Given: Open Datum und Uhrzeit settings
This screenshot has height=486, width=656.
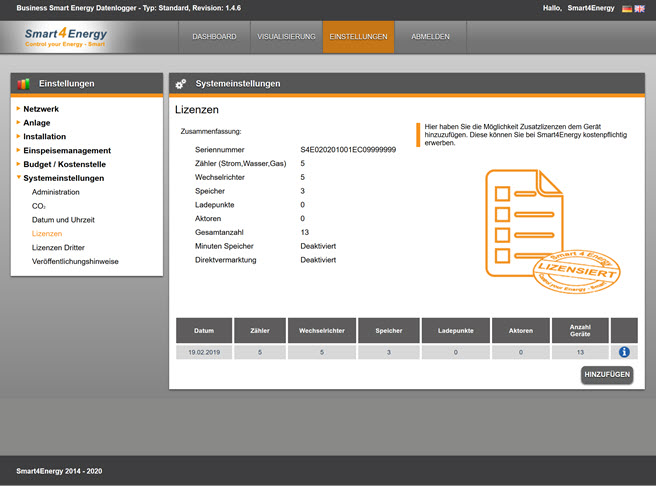Looking at the screenshot, I should (63, 220).
